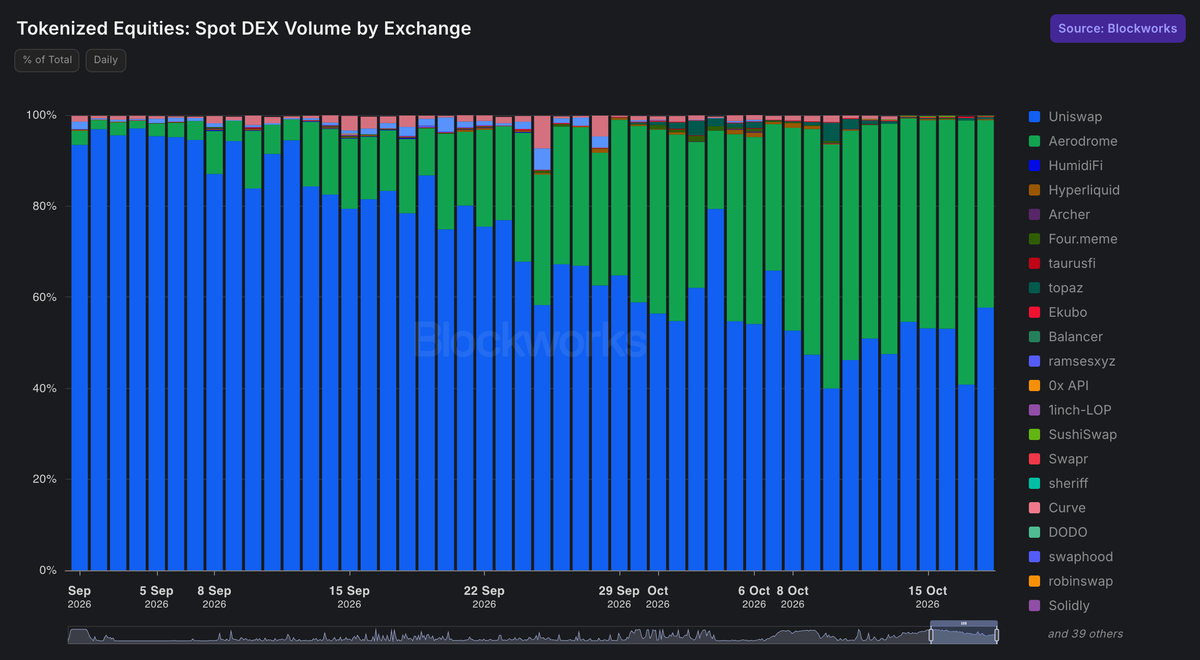Viewport: 1200px width, 660px height.
Task: Click the swaphood legend entry
Action: (1071, 557)
